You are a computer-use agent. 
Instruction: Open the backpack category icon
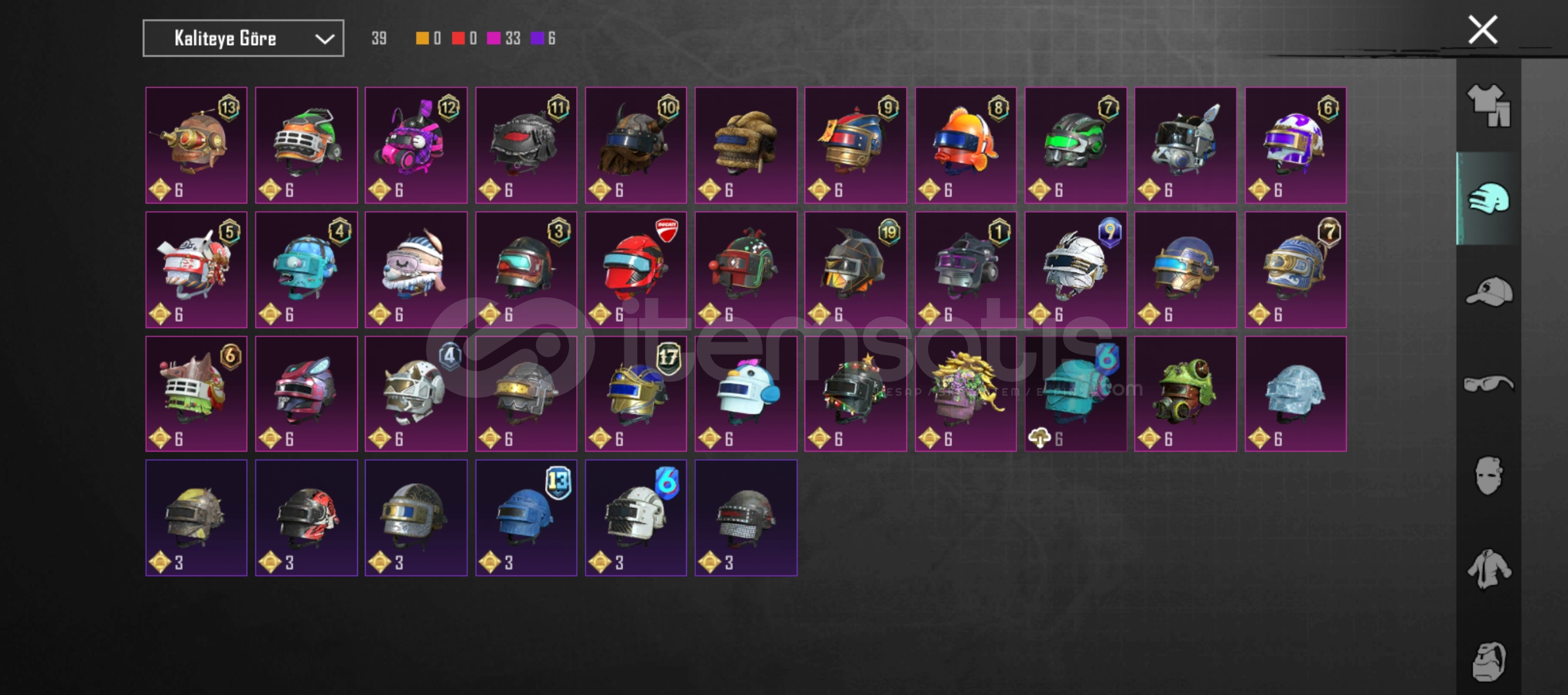[1489, 661]
